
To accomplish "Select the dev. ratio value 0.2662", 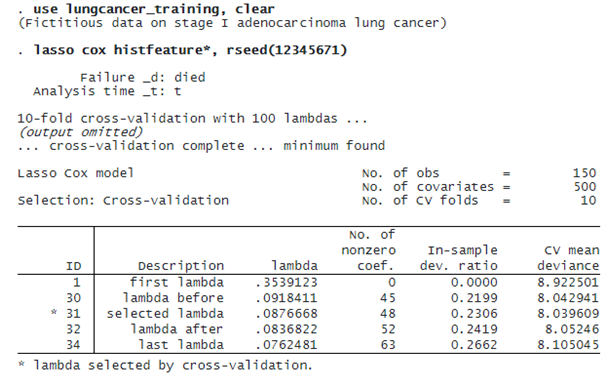I will (x=474, y=344).
